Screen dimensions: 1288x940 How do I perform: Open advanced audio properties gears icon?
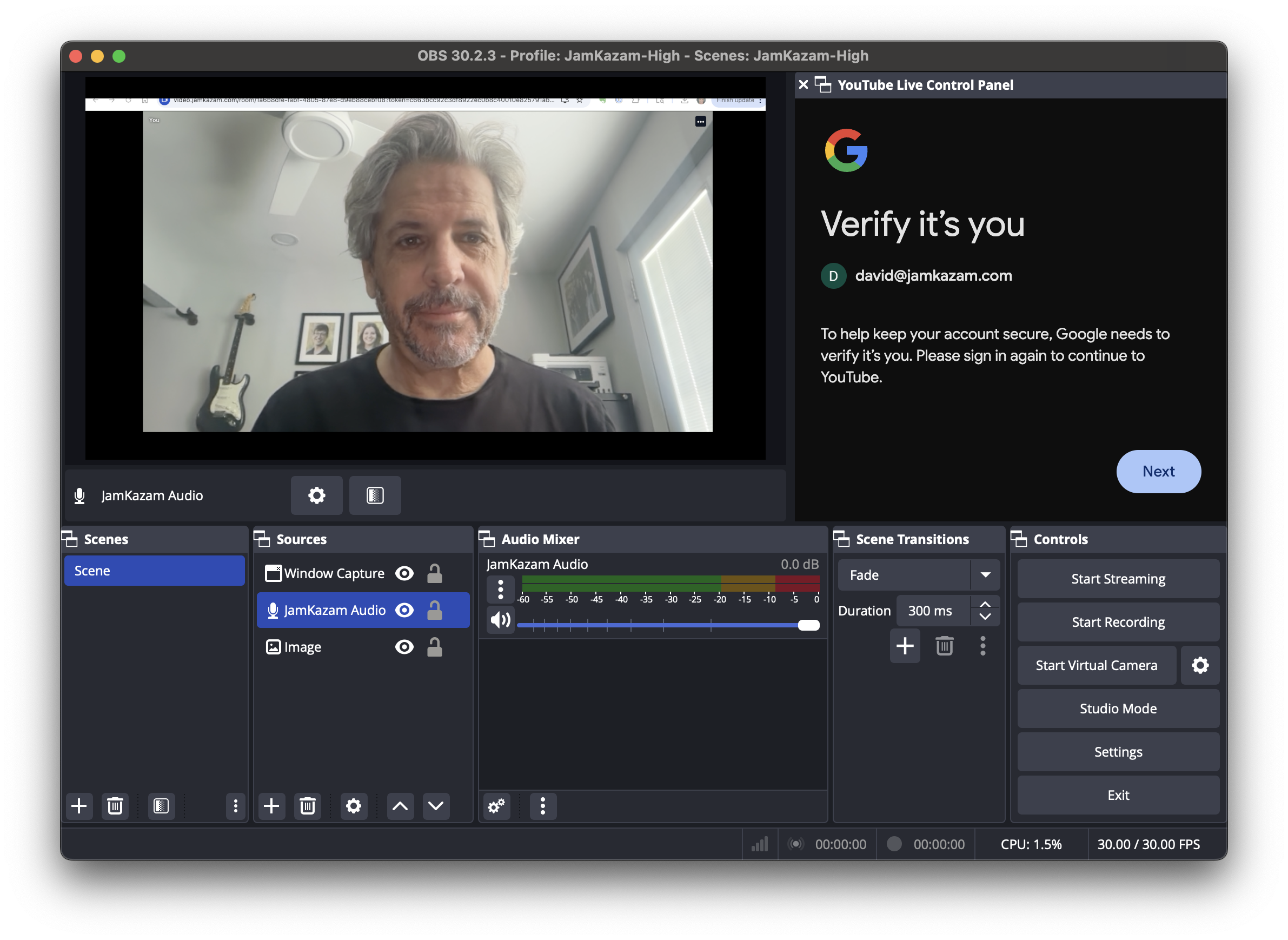pos(496,806)
